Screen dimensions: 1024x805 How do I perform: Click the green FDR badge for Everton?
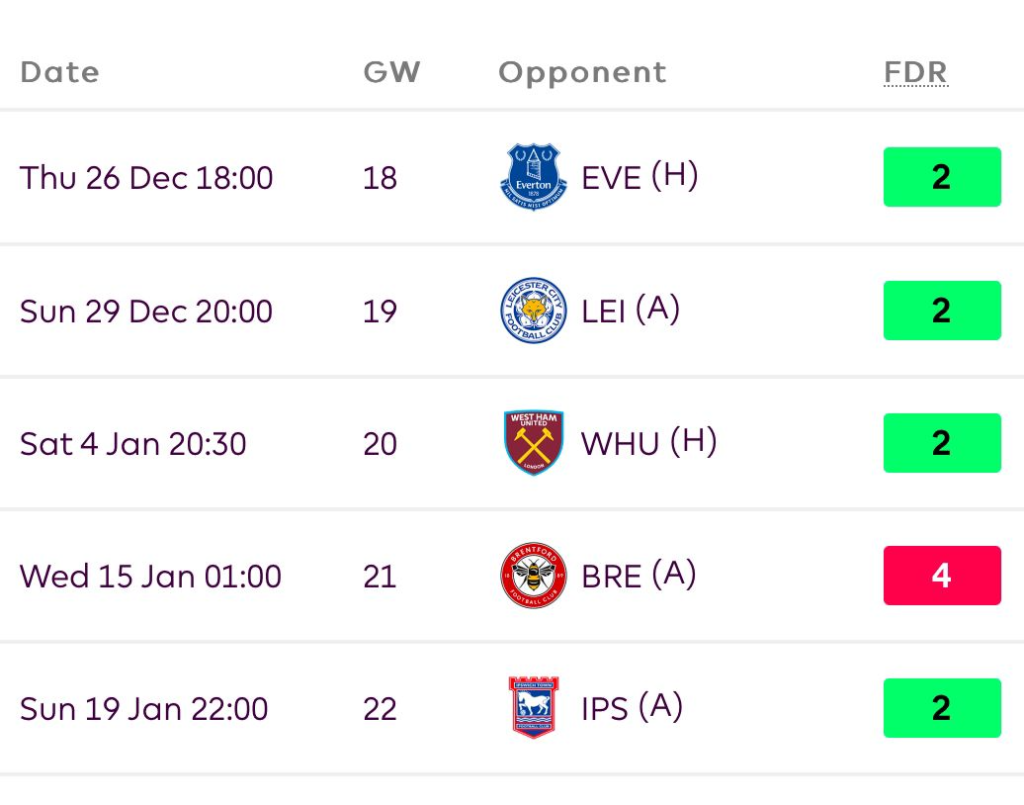tap(941, 177)
